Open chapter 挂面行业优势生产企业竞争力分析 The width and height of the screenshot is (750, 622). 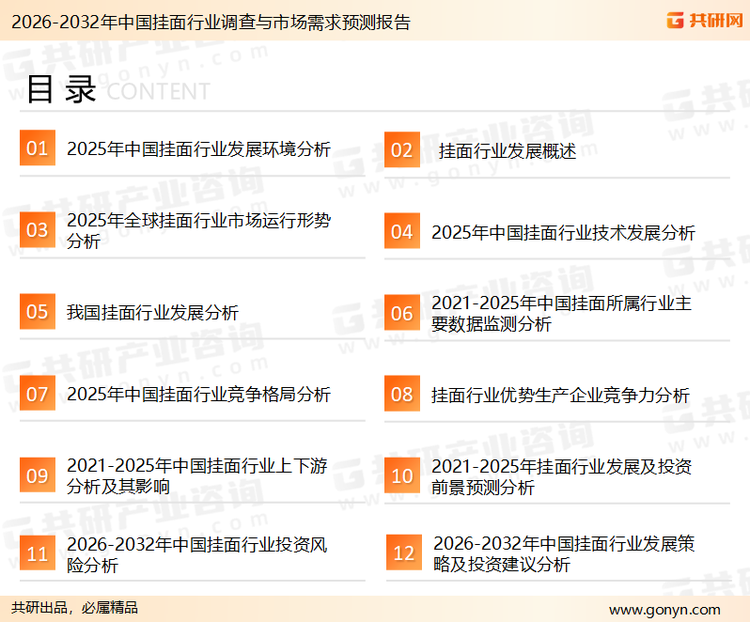point(560,395)
